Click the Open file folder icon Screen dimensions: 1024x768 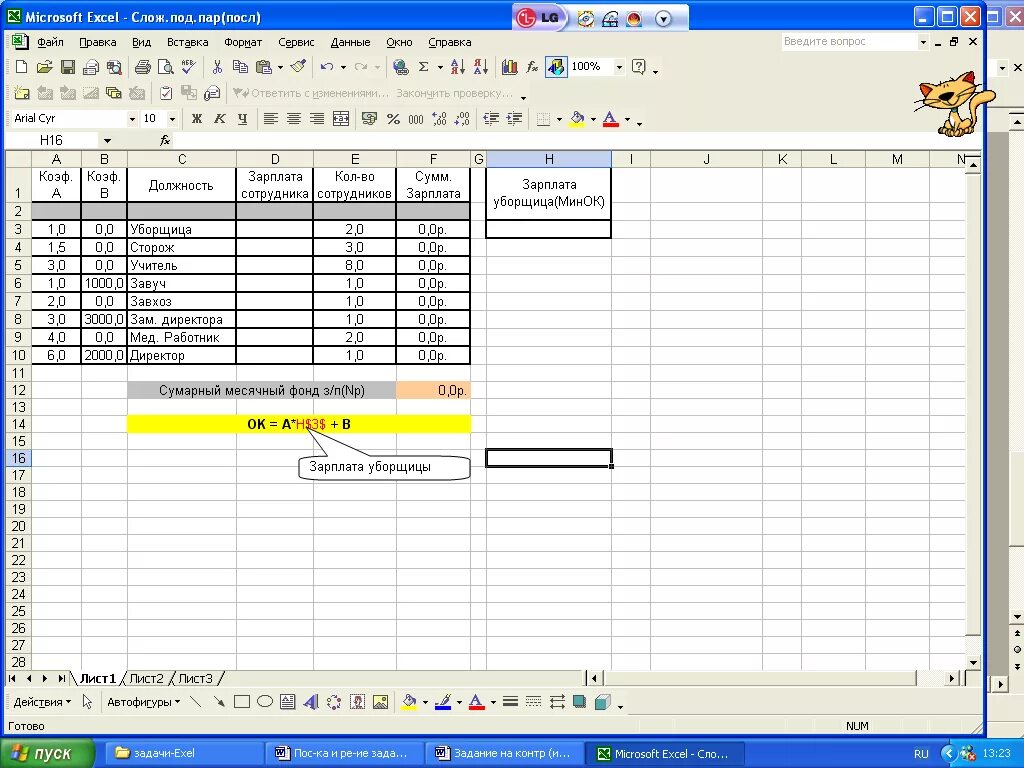[44, 67]
